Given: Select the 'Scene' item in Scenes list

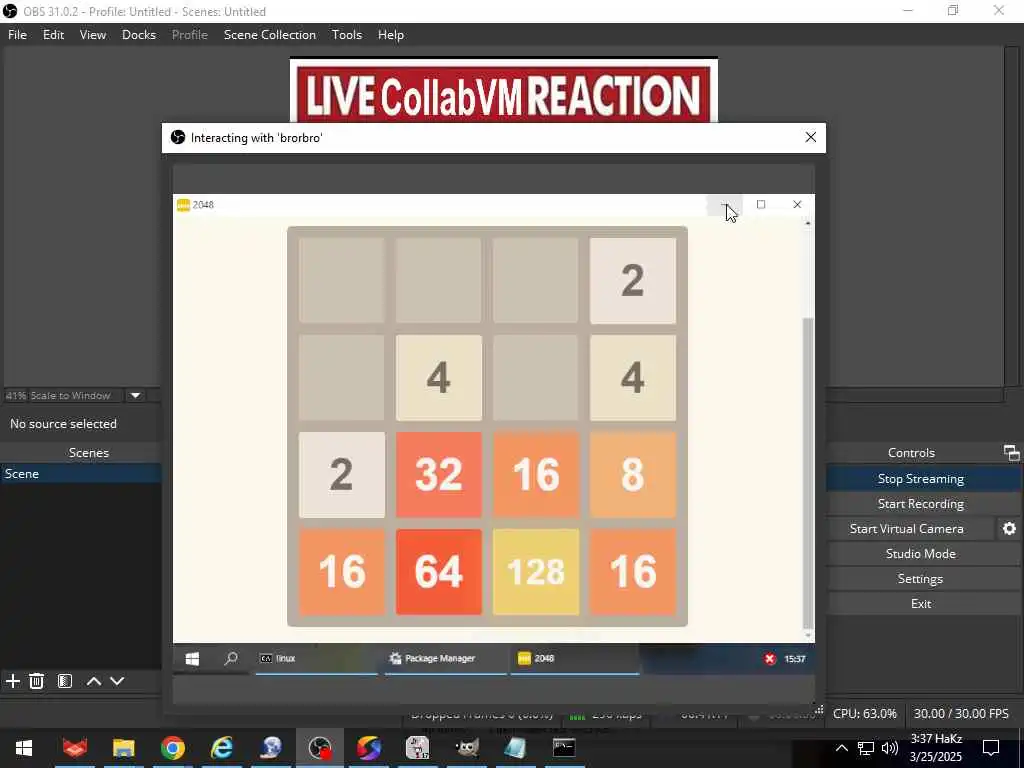Looking at the screenshot, I should [x=81, y=473].
